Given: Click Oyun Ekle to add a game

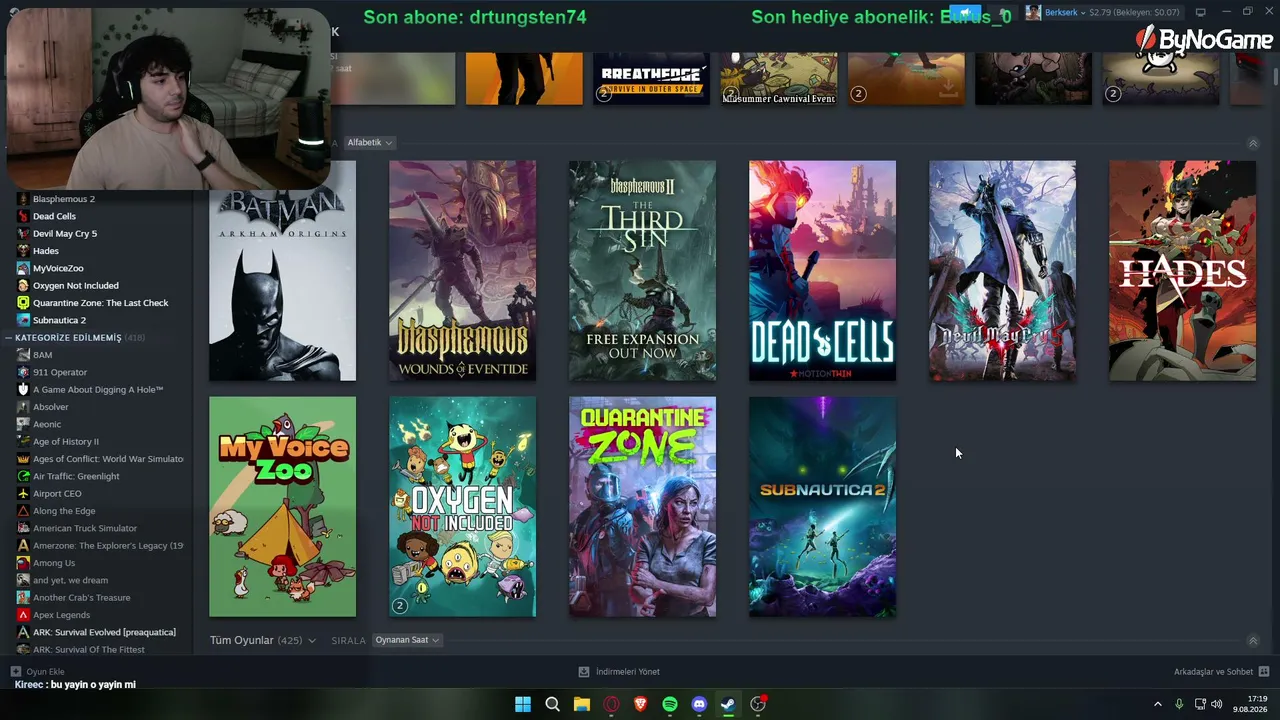Looking at the screenshot, I should pos(37,672).
